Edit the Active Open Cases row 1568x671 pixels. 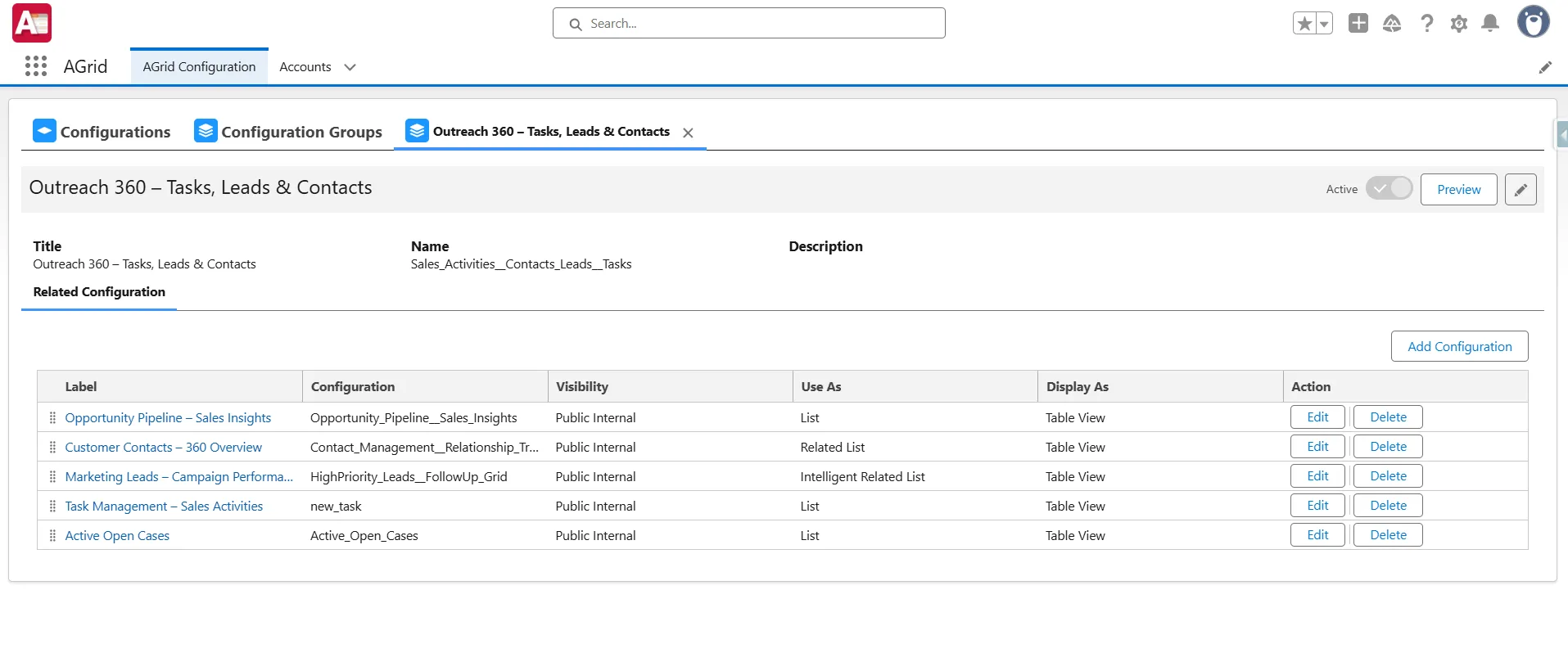[1318, 534]
